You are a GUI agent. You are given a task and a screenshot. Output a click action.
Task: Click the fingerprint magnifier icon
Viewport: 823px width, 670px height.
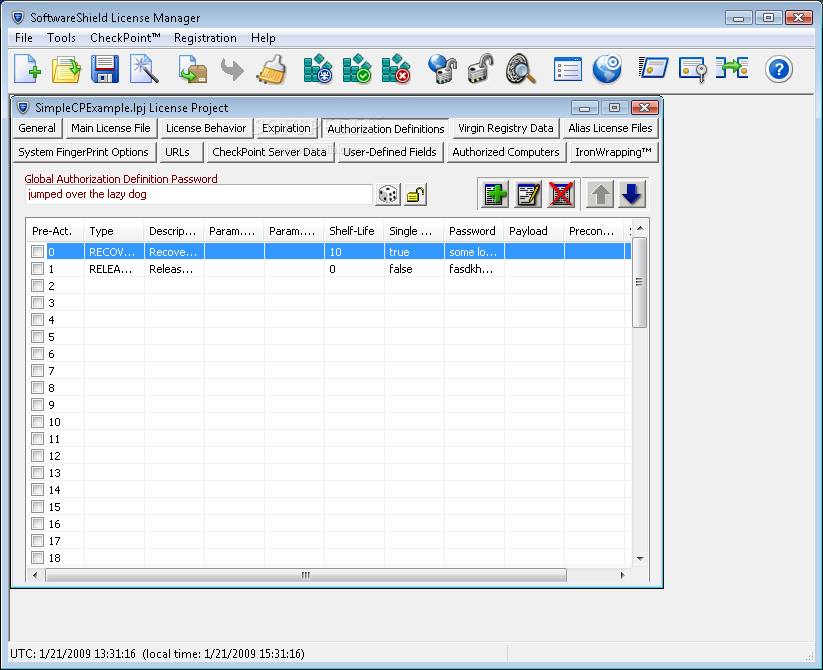pyautogui.click(x=520, y=69)
